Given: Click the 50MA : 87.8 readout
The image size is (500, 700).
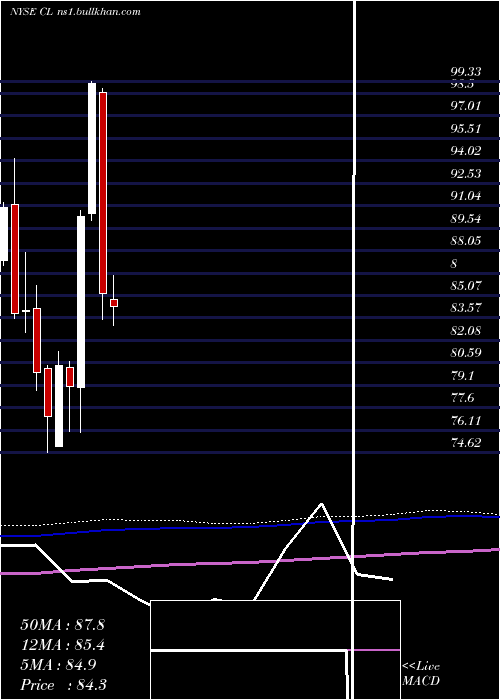Looking at the screenshot, I should point(62,625).
